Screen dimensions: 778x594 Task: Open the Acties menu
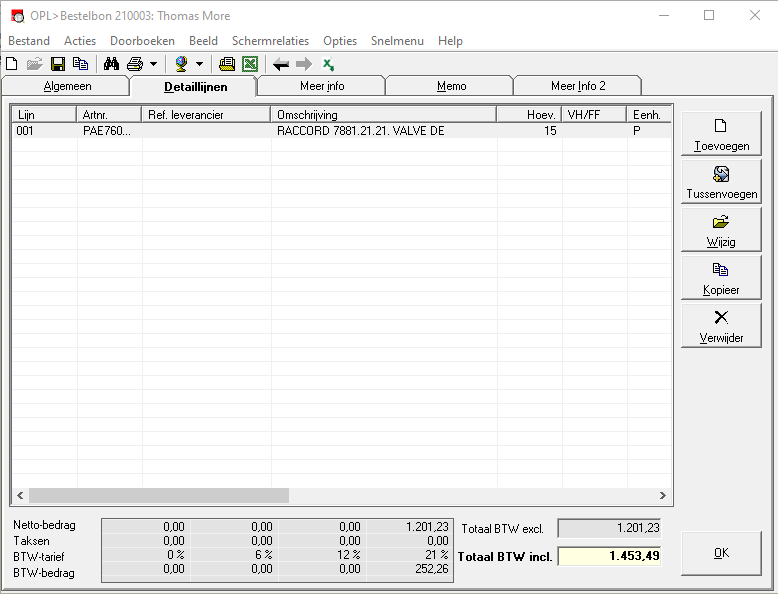click(80, 41)
